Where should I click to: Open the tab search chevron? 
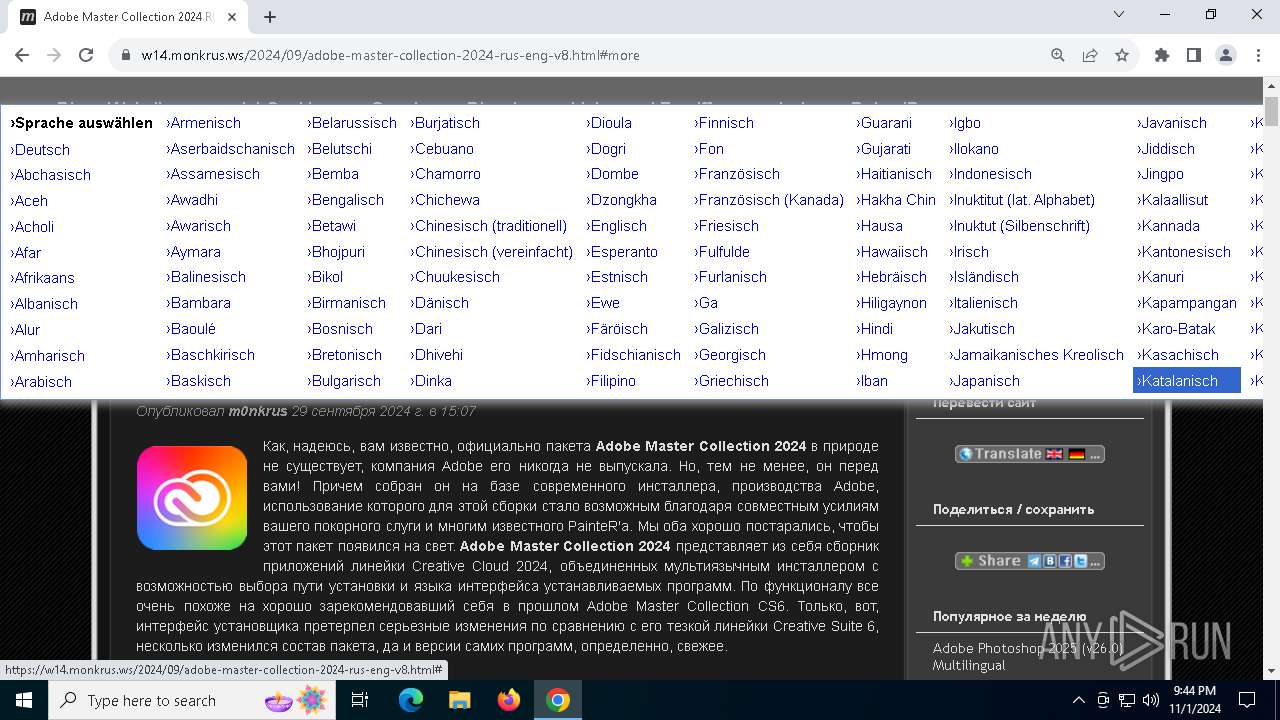[x=1119, y=14]
